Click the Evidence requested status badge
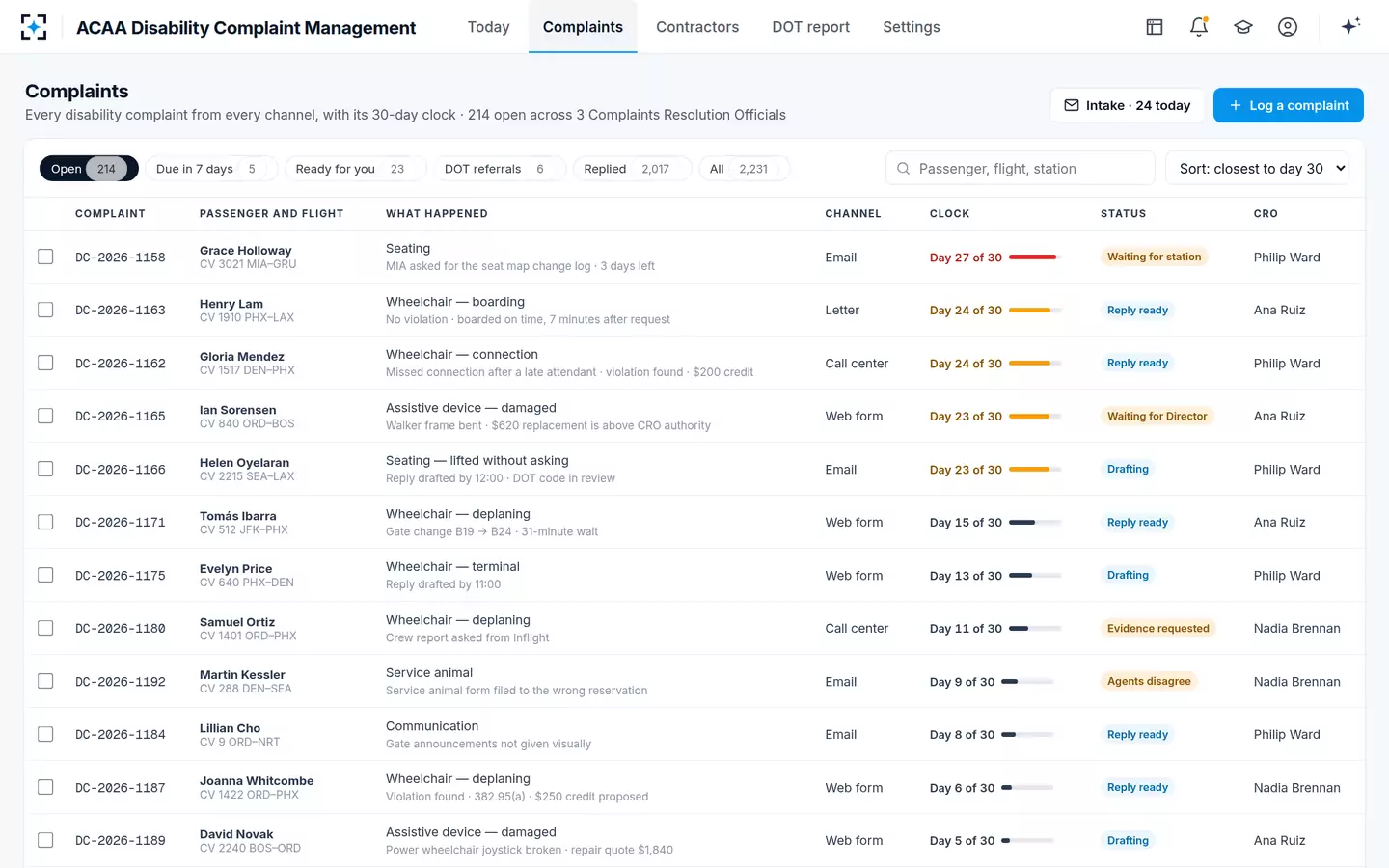1389x868 pixels. point(1157,628)
